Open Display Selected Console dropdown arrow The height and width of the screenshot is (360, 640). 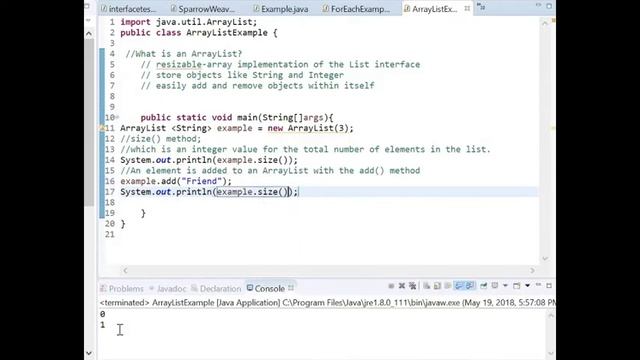505,286
